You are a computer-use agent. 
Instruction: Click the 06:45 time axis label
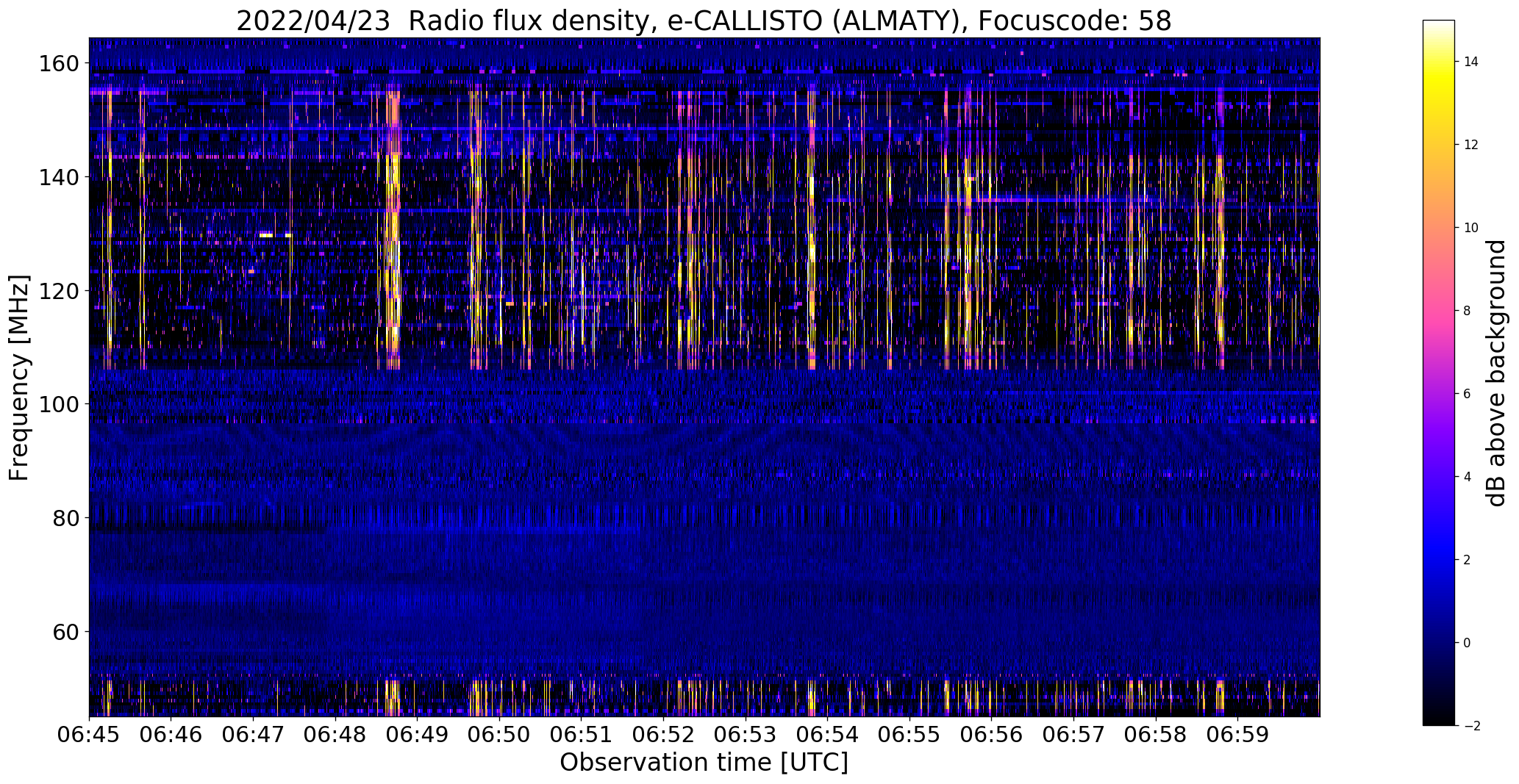(90, 734)
